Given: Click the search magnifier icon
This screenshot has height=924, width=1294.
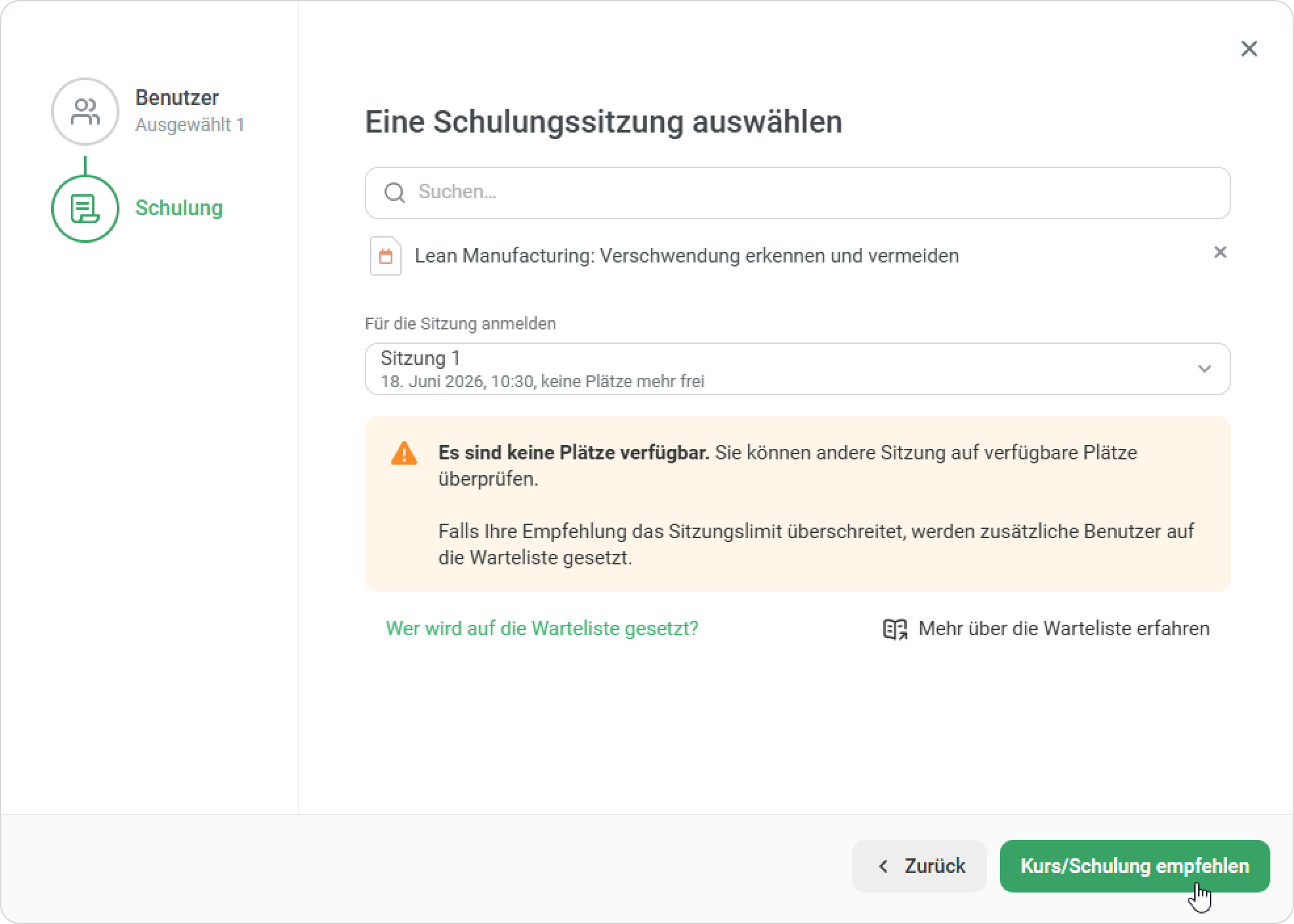Looking at the screenshot, I should 394,193.
